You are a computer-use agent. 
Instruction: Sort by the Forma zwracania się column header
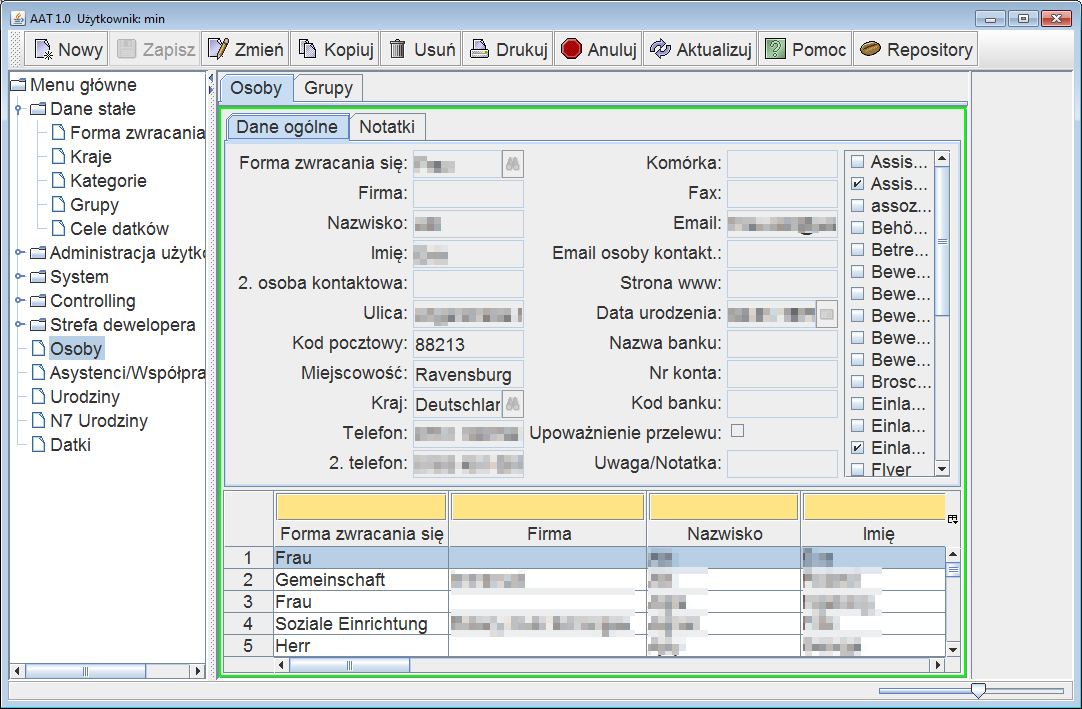tap(362, 534)
